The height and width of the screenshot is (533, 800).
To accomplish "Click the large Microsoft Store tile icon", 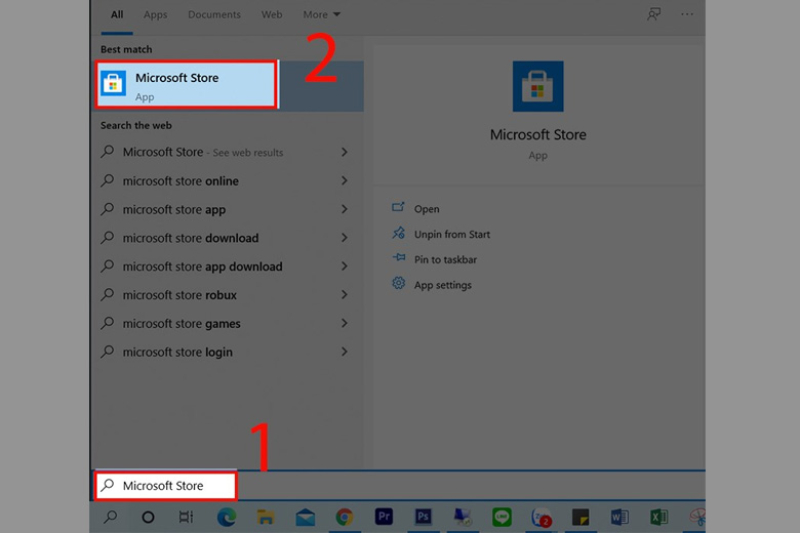I will click(x=538, y=86).
